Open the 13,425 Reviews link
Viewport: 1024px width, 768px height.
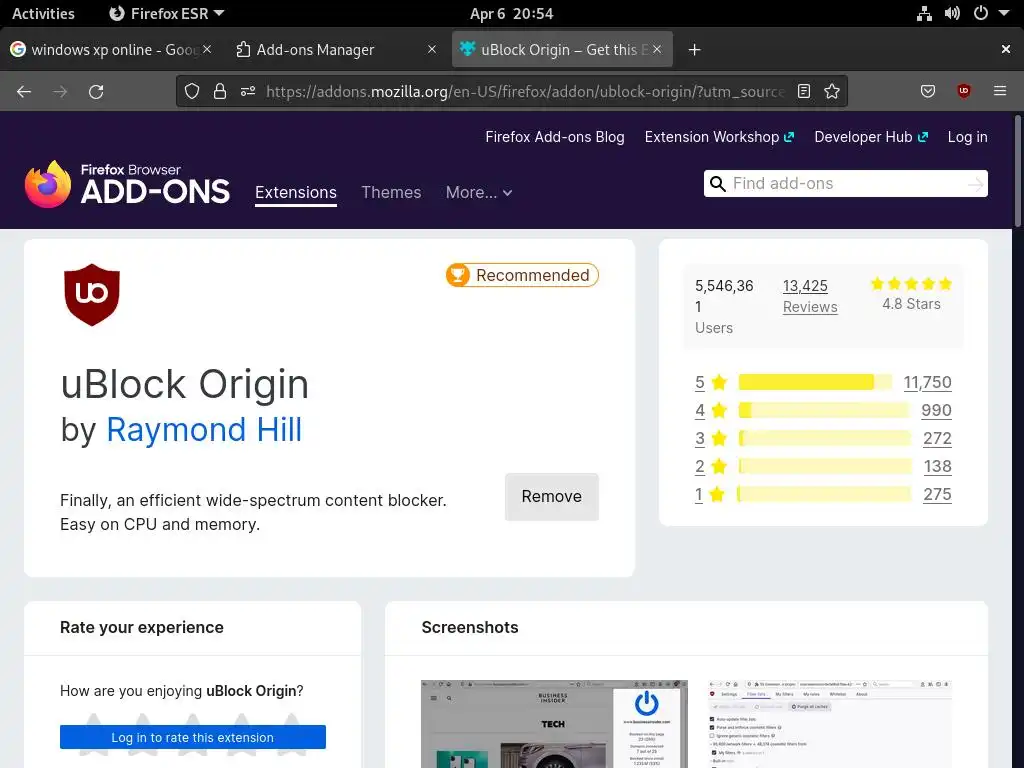tap(810, 296)
